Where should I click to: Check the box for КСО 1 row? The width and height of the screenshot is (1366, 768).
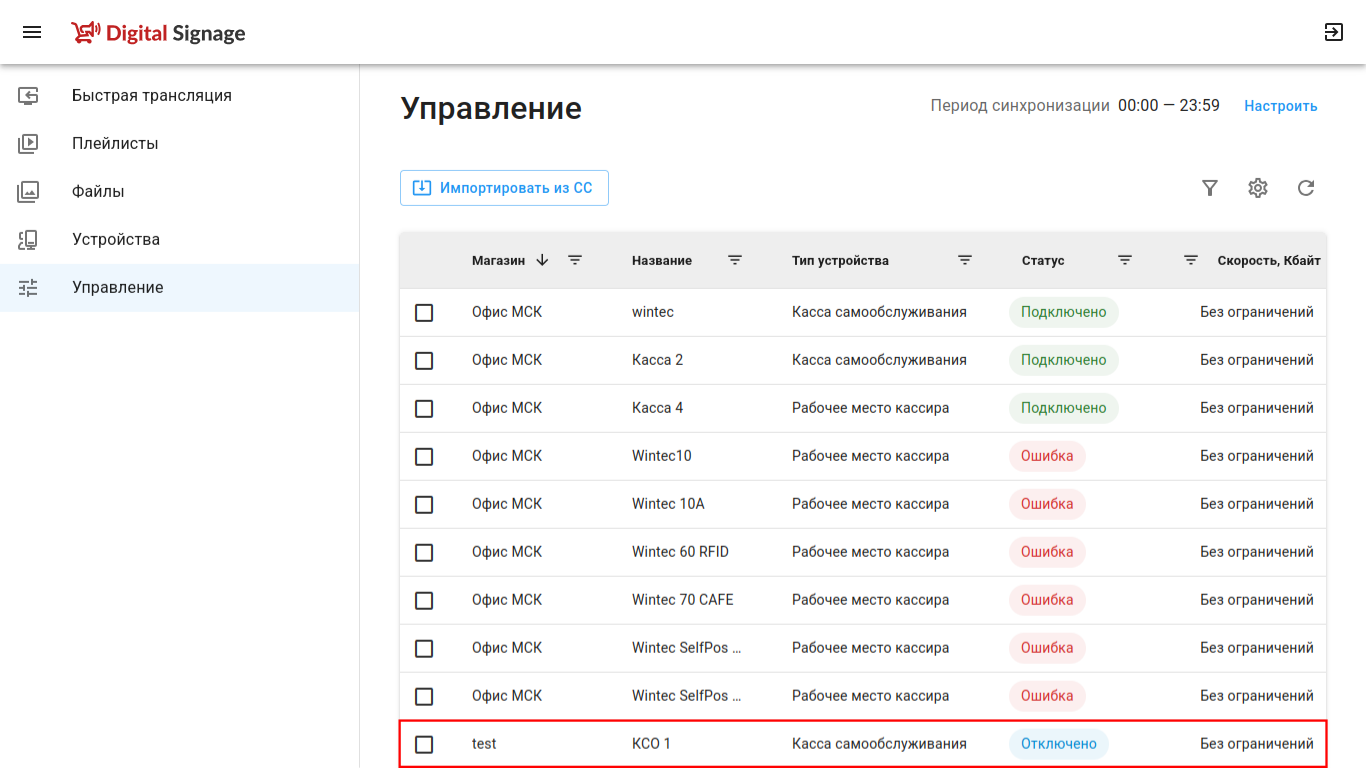click(424, 745)
